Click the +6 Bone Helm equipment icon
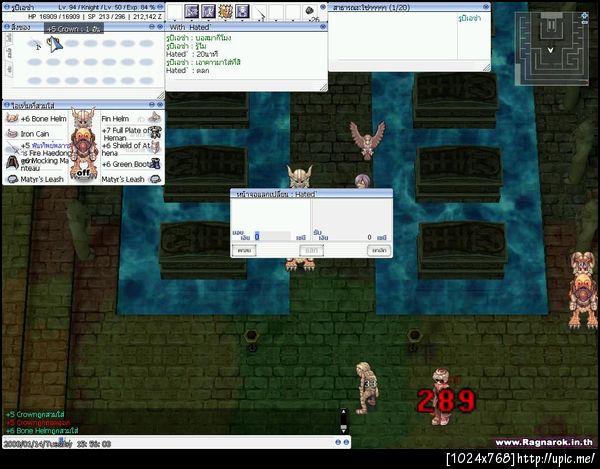The image size is (600, 469). (12, 119)
